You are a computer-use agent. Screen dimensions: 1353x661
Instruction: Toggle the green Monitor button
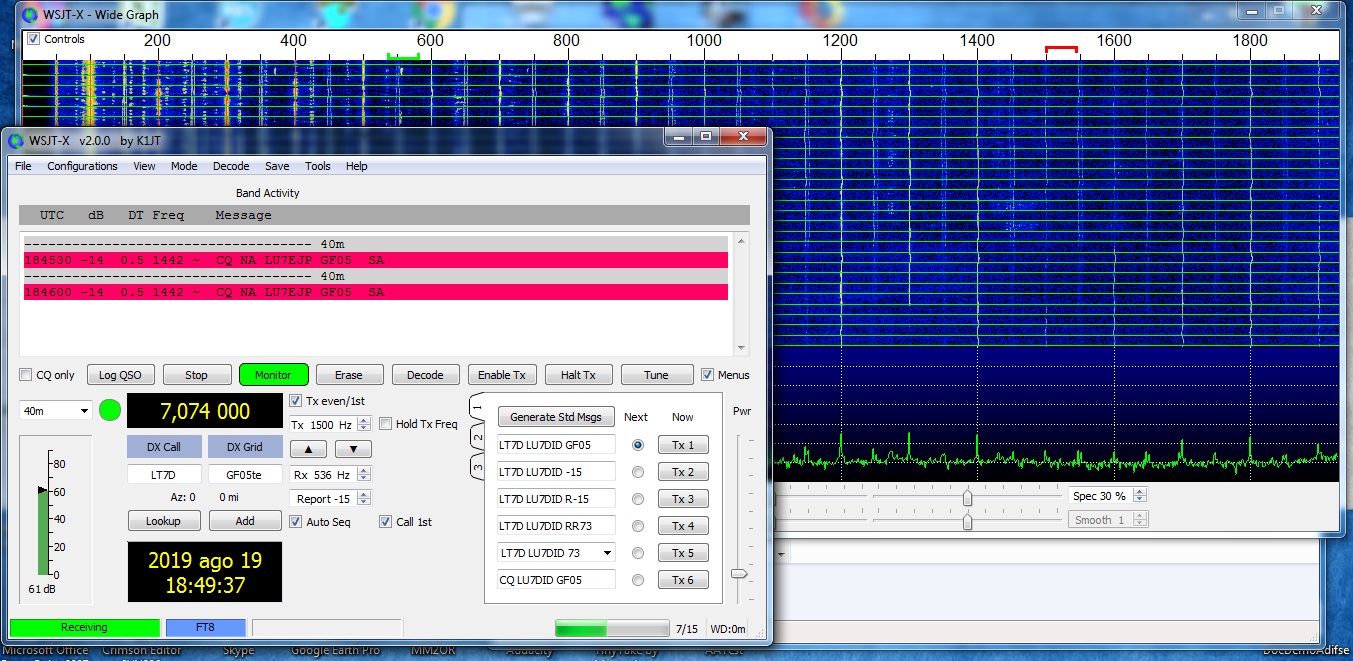click(273, 375)
